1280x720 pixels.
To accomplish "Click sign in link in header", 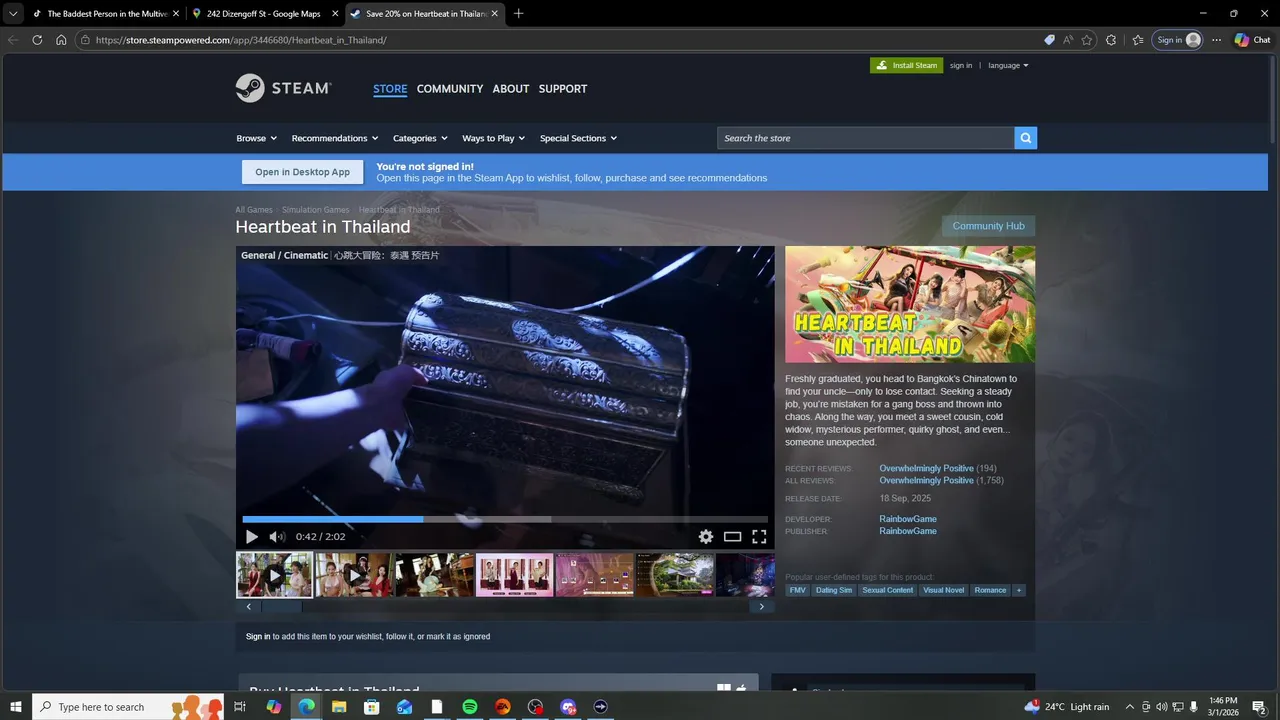I will 961,65.
